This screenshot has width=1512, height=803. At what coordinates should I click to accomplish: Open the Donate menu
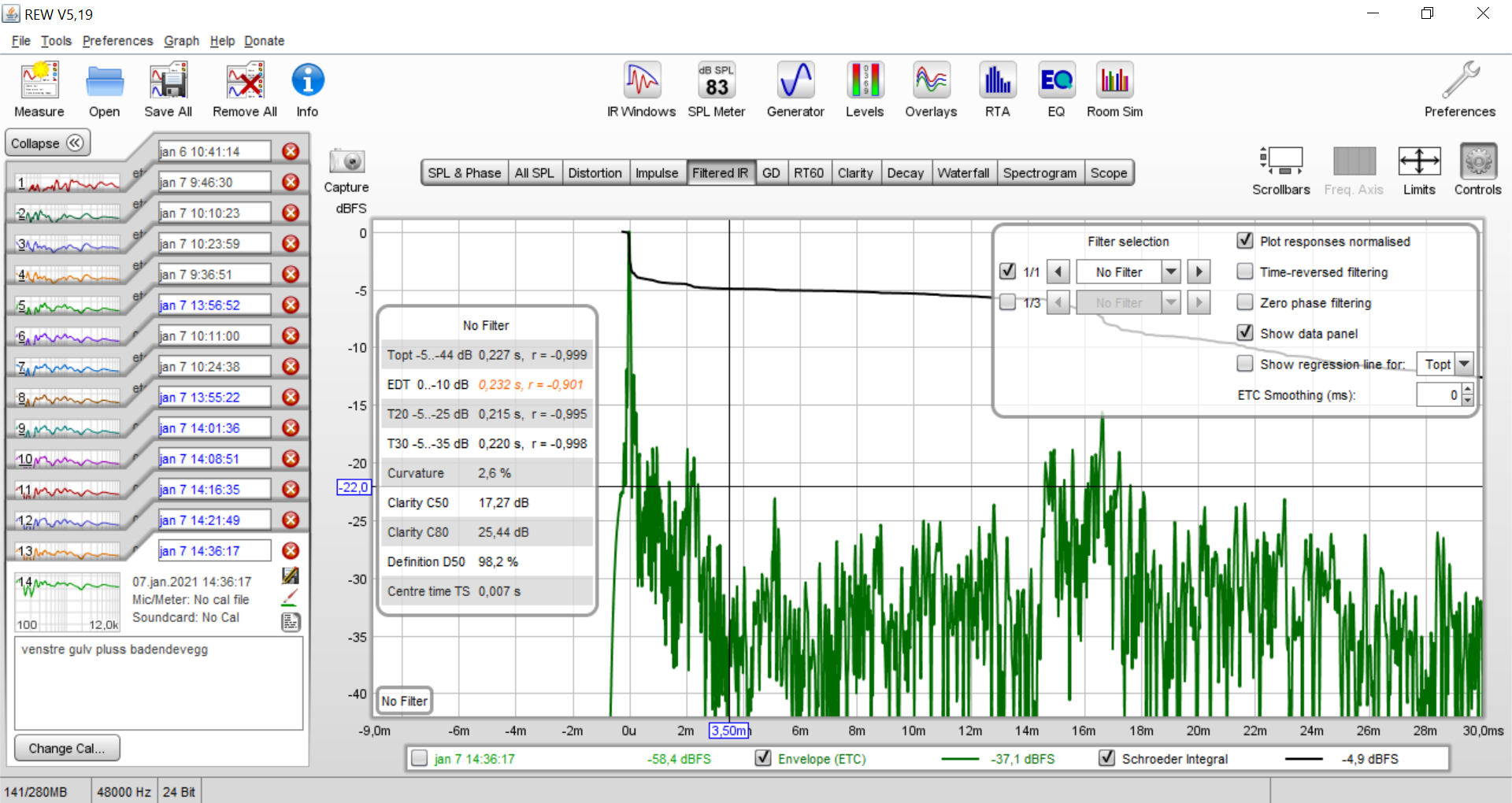(x=265, y=41)
